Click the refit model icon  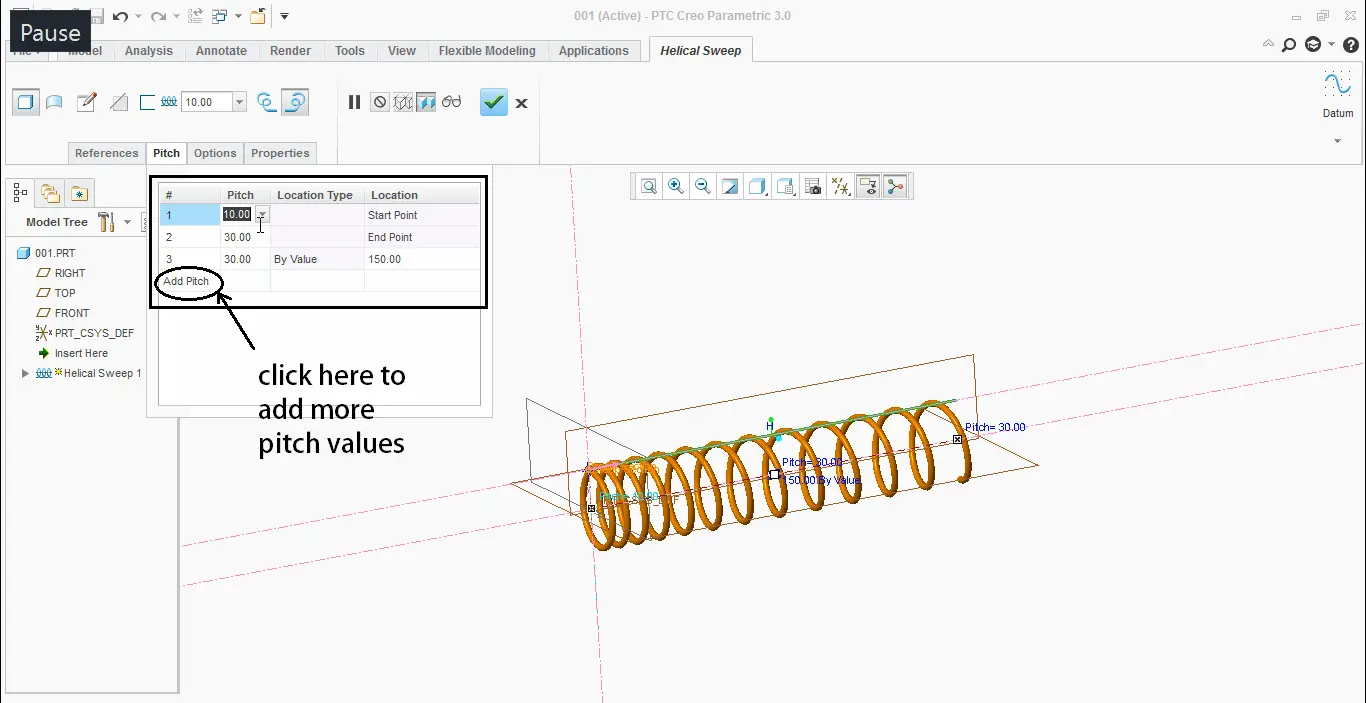[649, 186]
